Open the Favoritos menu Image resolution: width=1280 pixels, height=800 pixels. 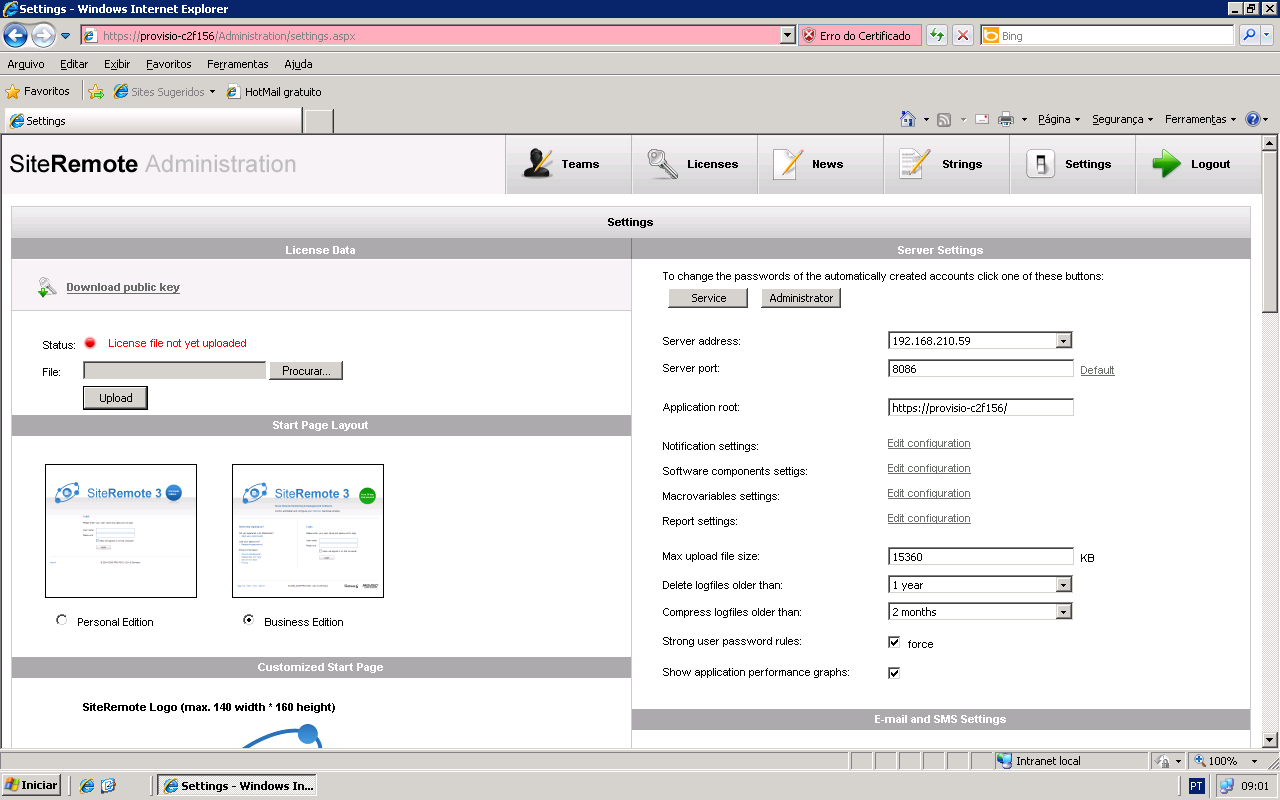point(169,64)
